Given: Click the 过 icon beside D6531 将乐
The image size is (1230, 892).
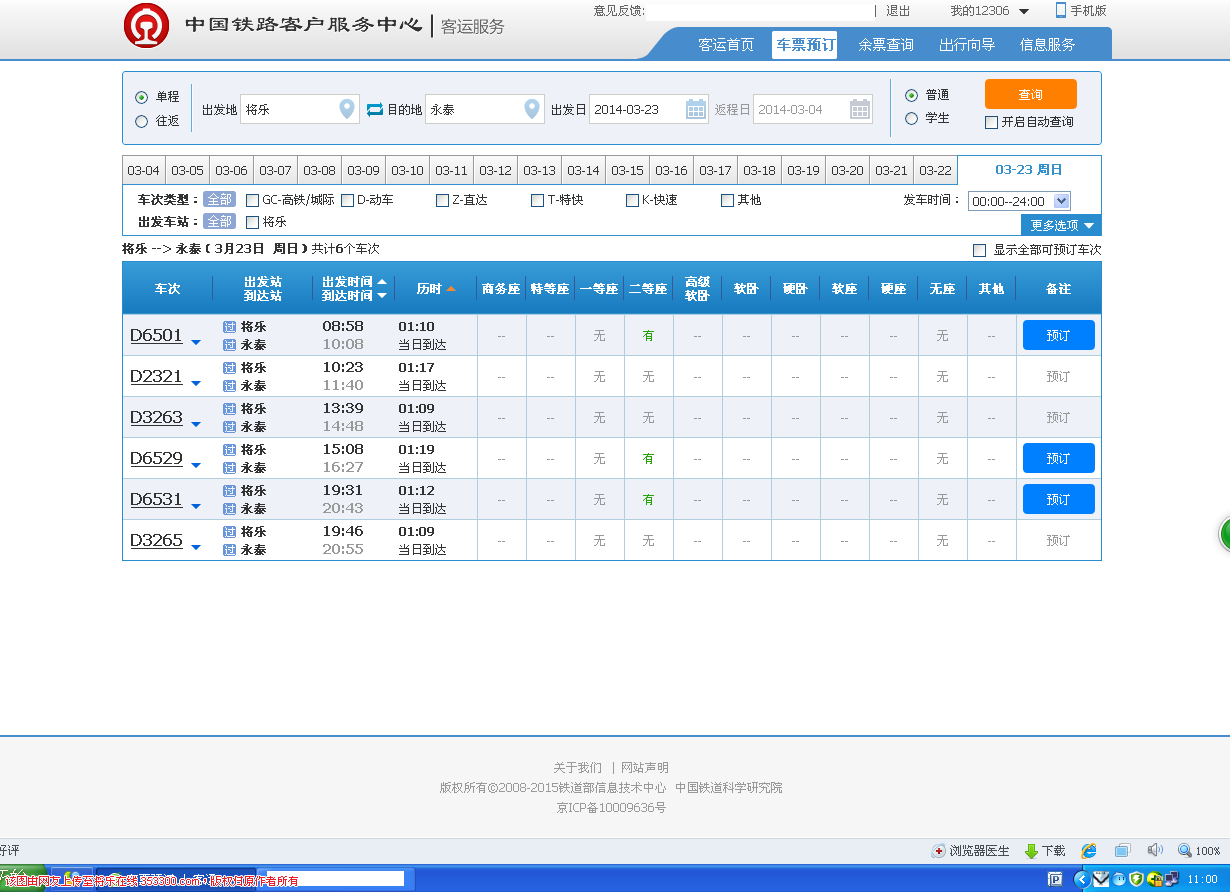Looking at the screenshot, I should (229, 491).
